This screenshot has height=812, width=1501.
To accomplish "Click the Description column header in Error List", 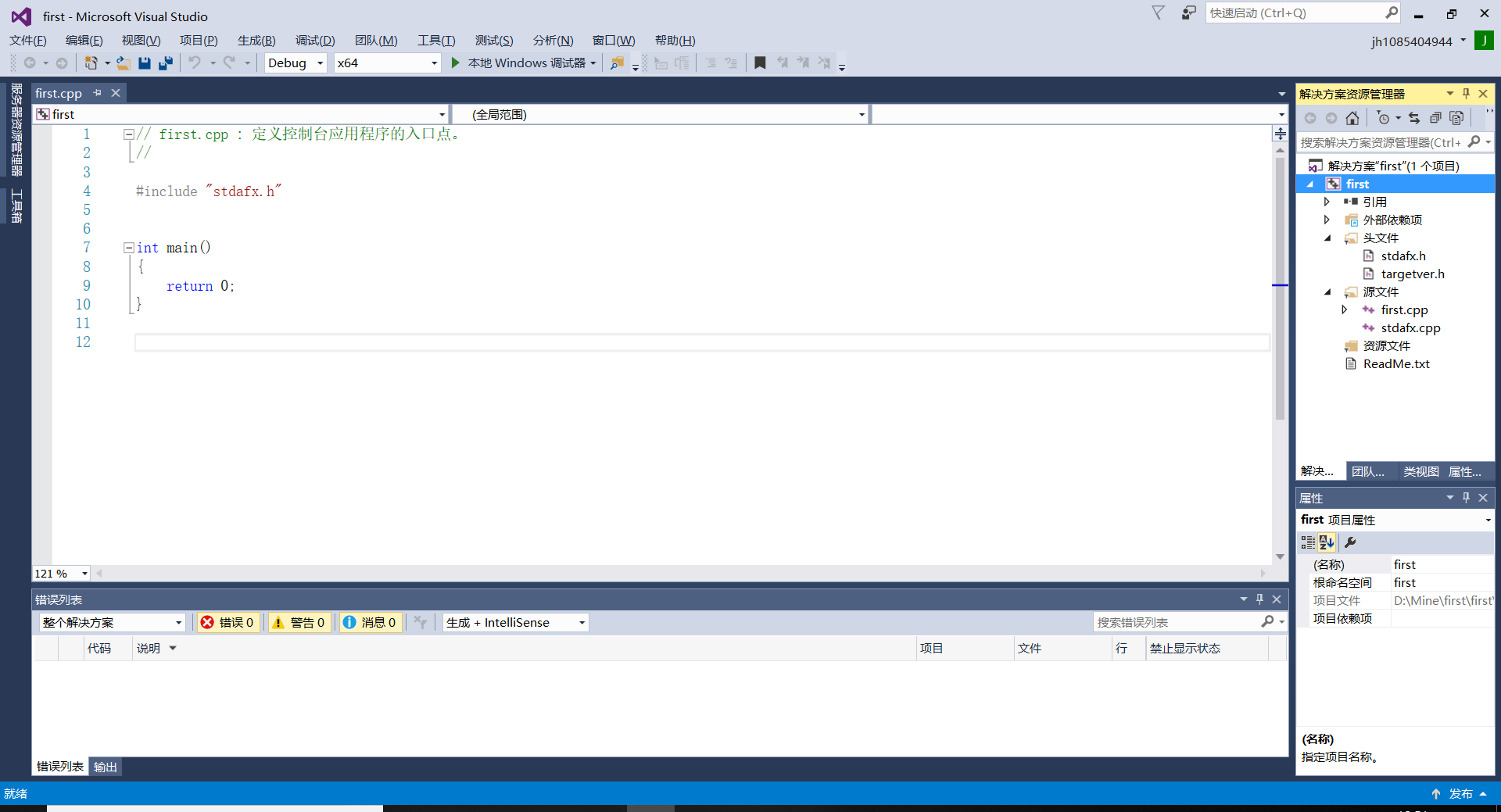I will click(x=148, y=648).
